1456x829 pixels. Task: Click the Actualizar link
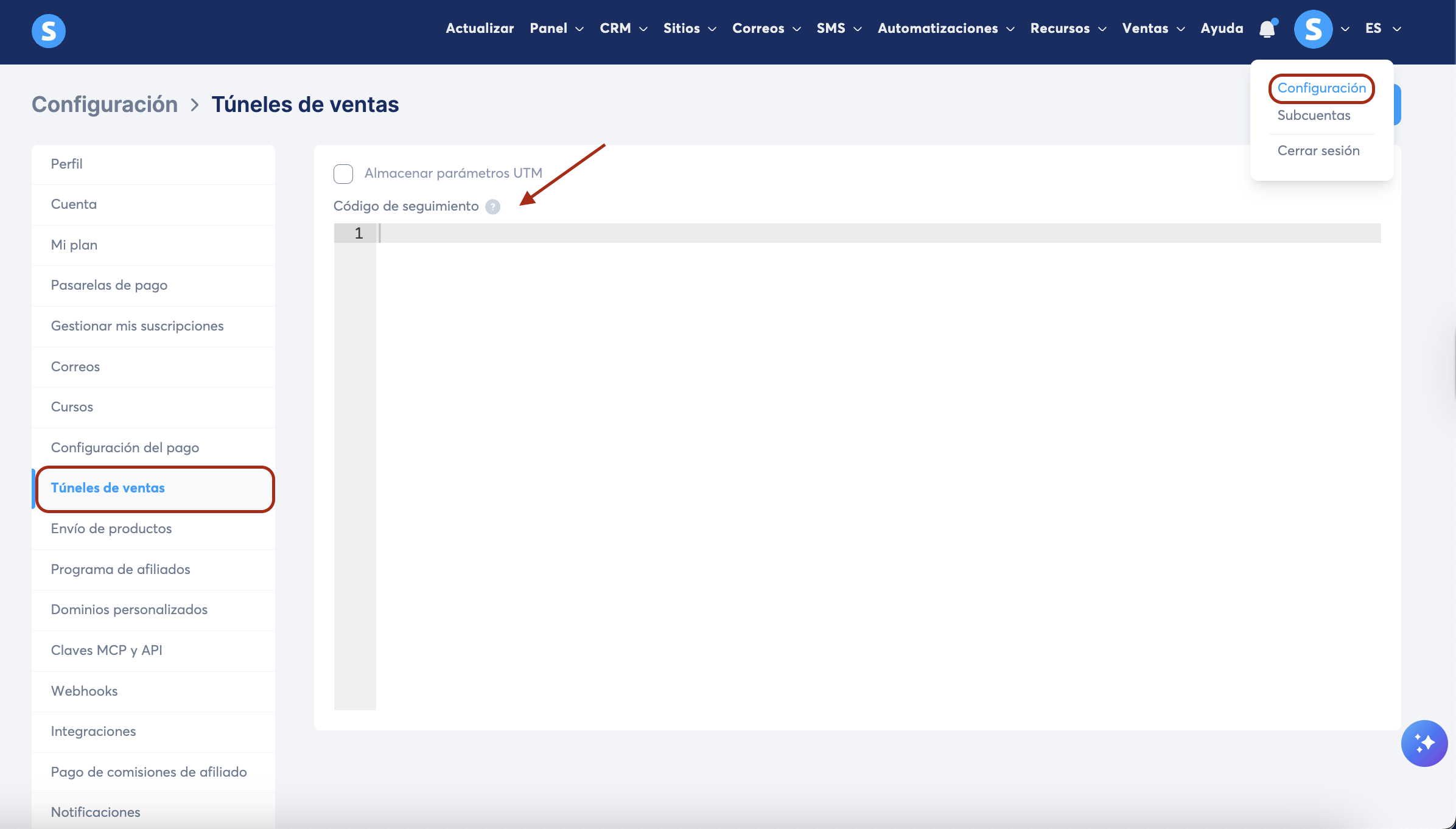point(480,29)
